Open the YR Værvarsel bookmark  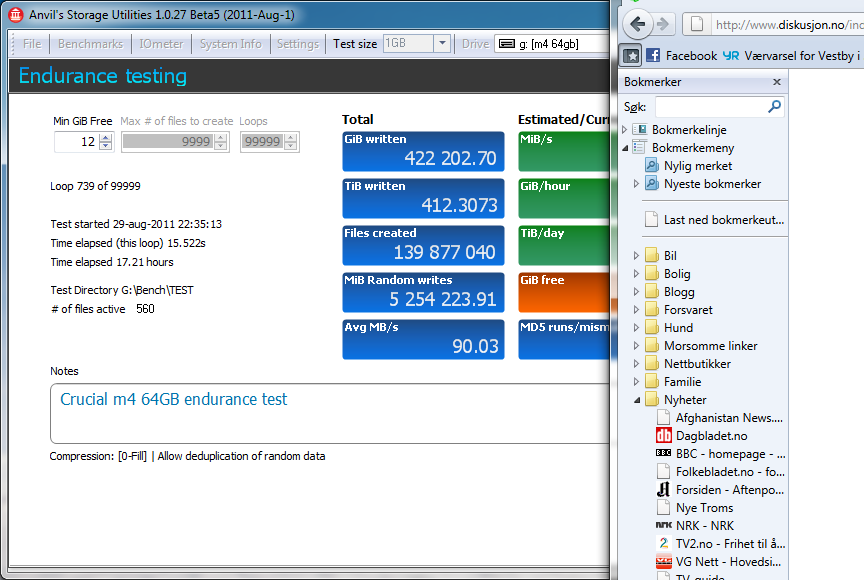click(x=792, y=56)
